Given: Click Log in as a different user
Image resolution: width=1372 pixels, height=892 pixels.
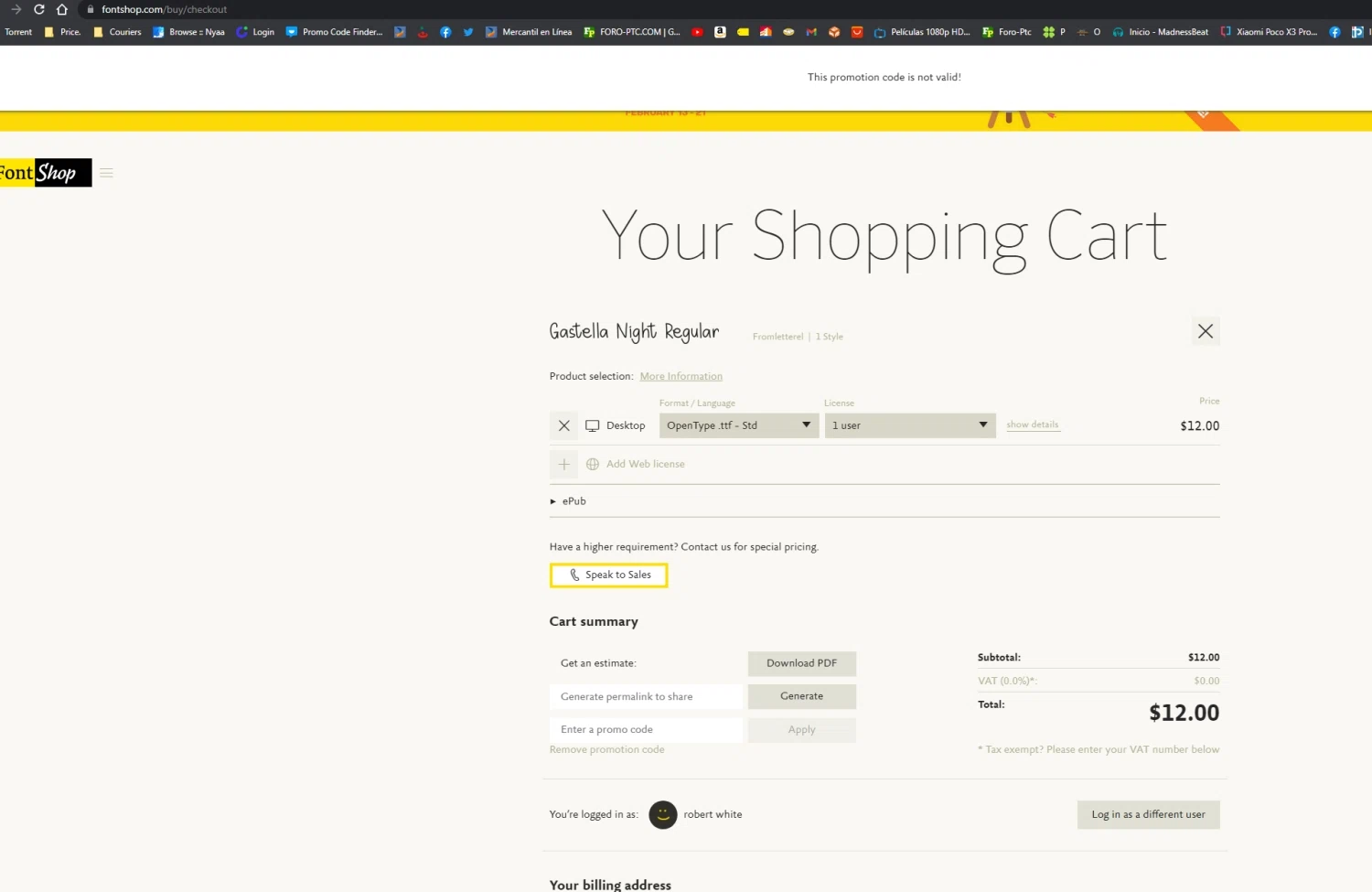Looking at the screenshot, I should 1149,815.
